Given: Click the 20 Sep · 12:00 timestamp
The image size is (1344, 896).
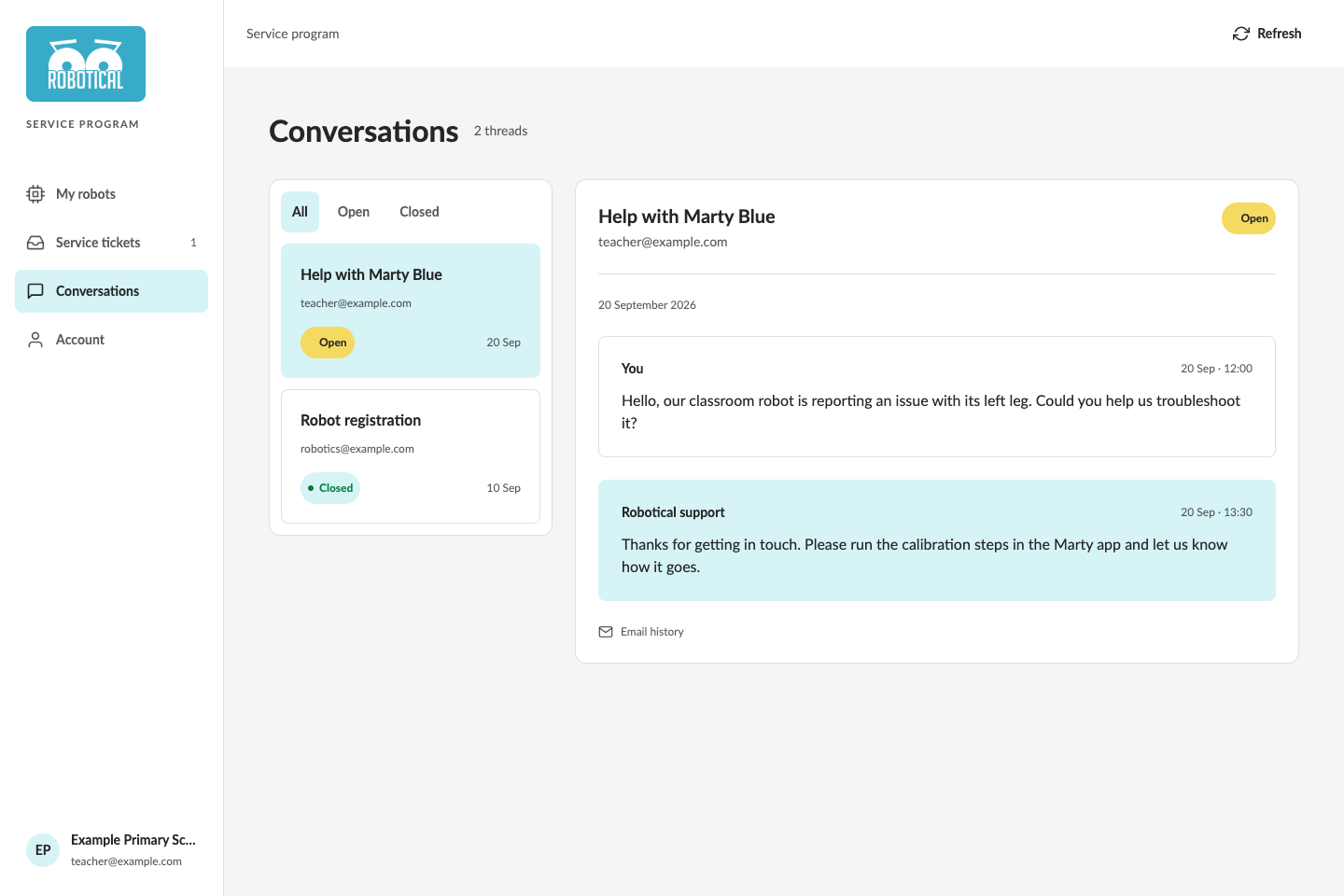Looking at the screenshot, I should [x=1216, y=369].
